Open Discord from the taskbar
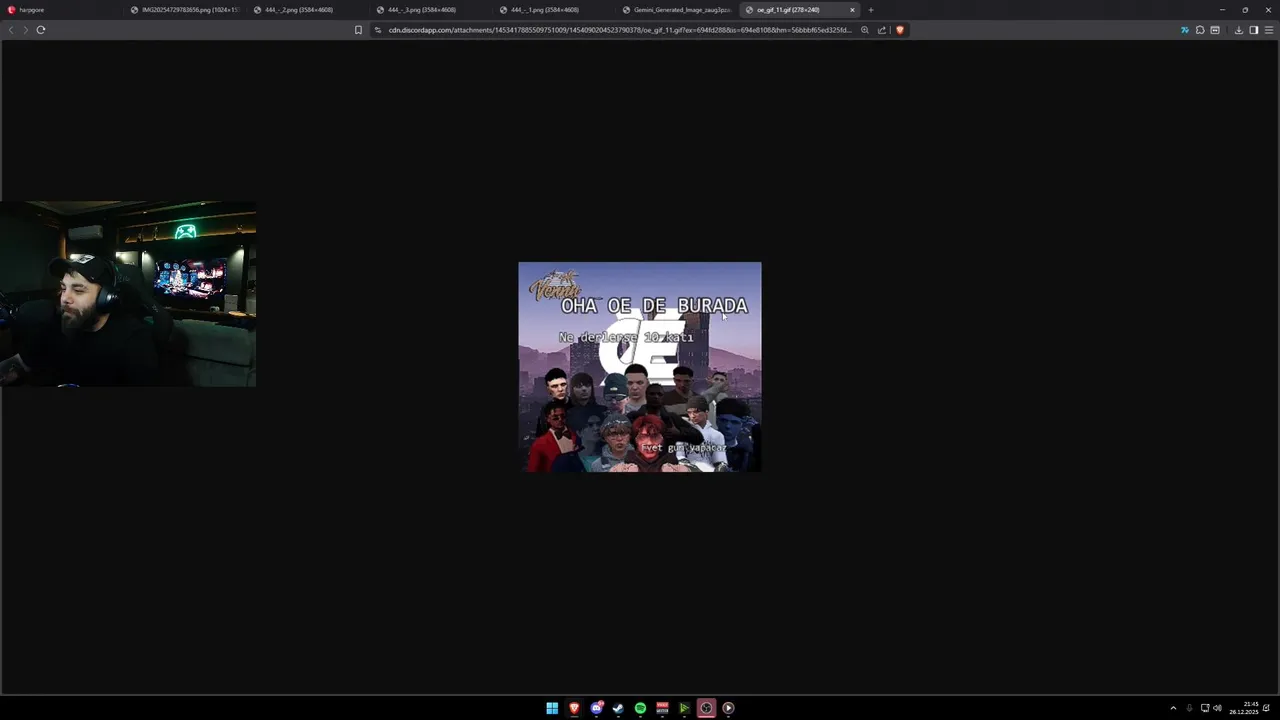The image size is (1280, 720). (596, 708)
